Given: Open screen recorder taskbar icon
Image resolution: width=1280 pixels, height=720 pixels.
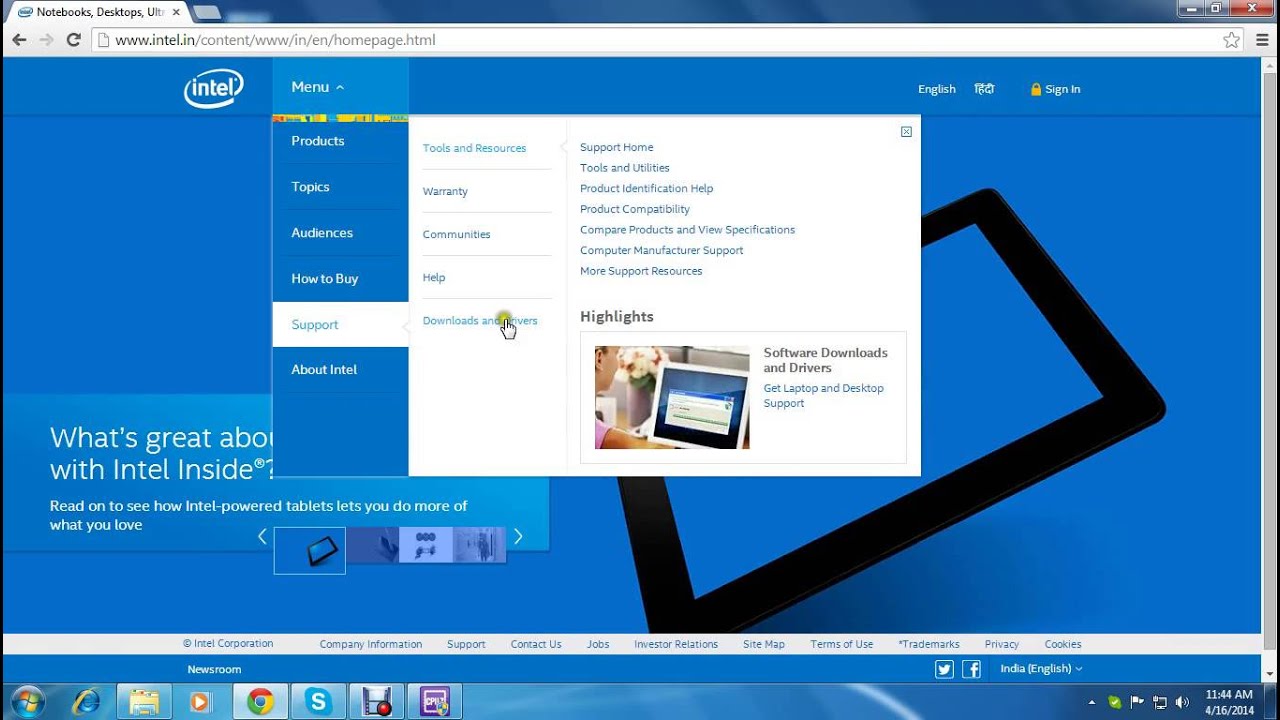Looking at the screenshot, I should [377, 702].
